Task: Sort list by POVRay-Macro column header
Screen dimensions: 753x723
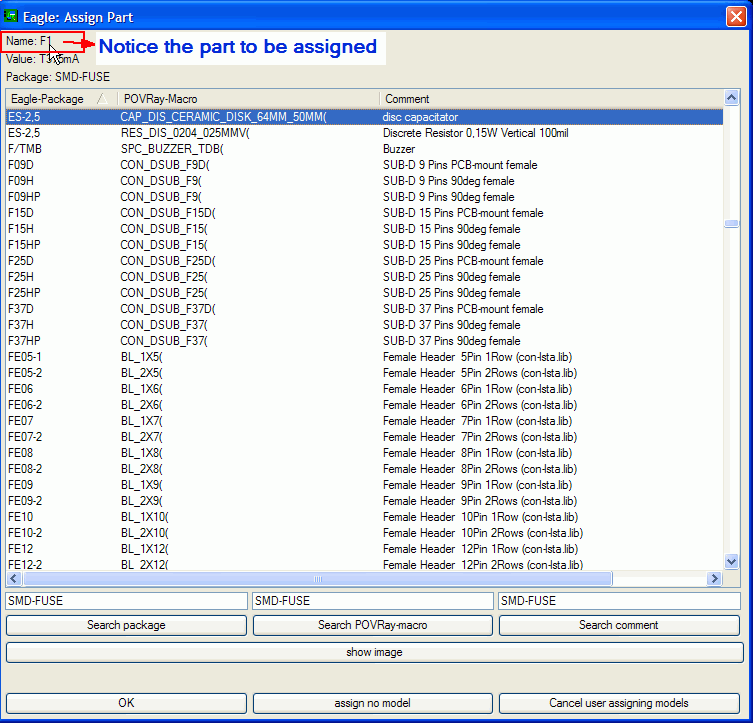Action: (248, 99)
